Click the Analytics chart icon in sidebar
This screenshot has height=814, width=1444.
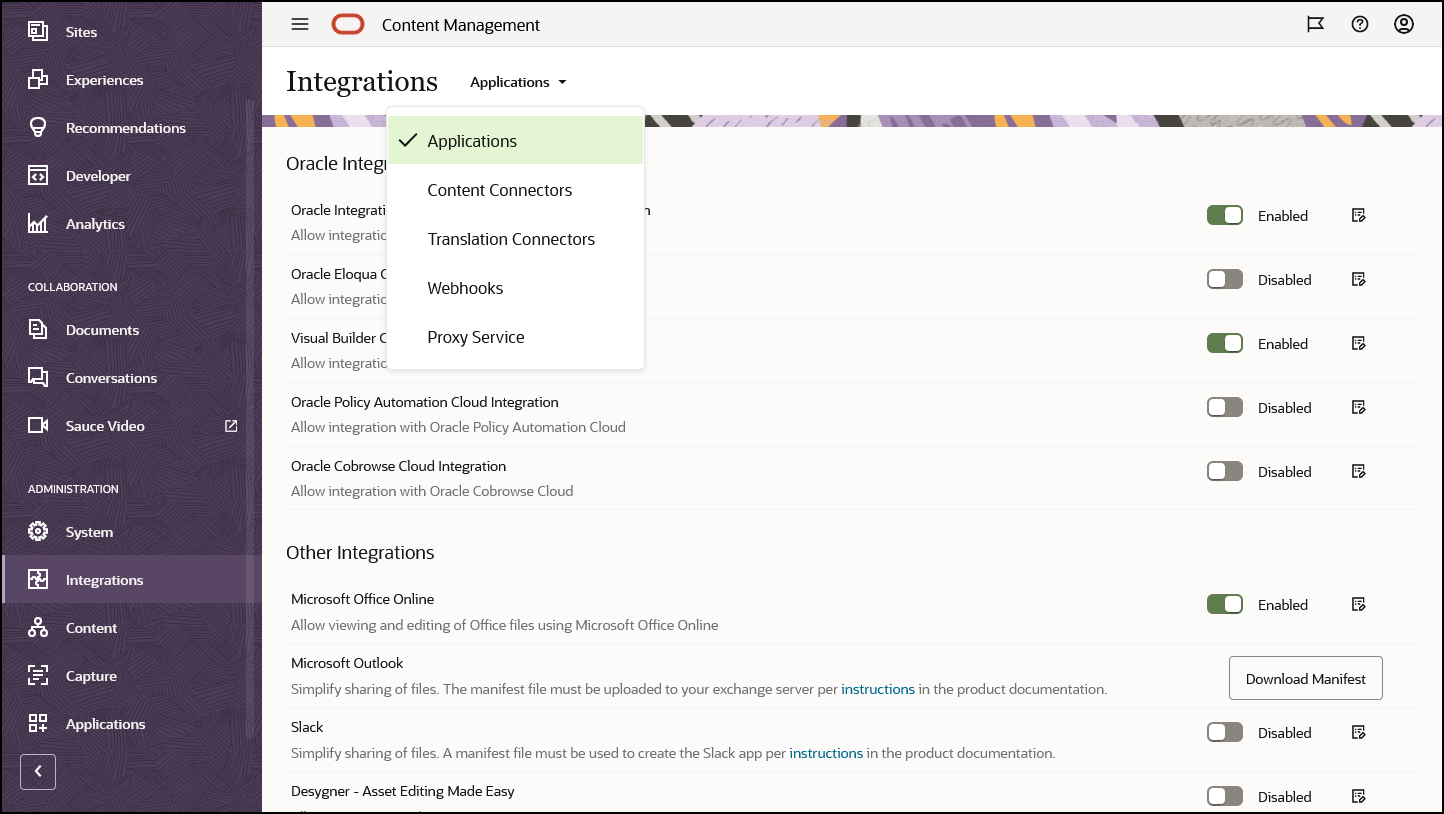38,224
